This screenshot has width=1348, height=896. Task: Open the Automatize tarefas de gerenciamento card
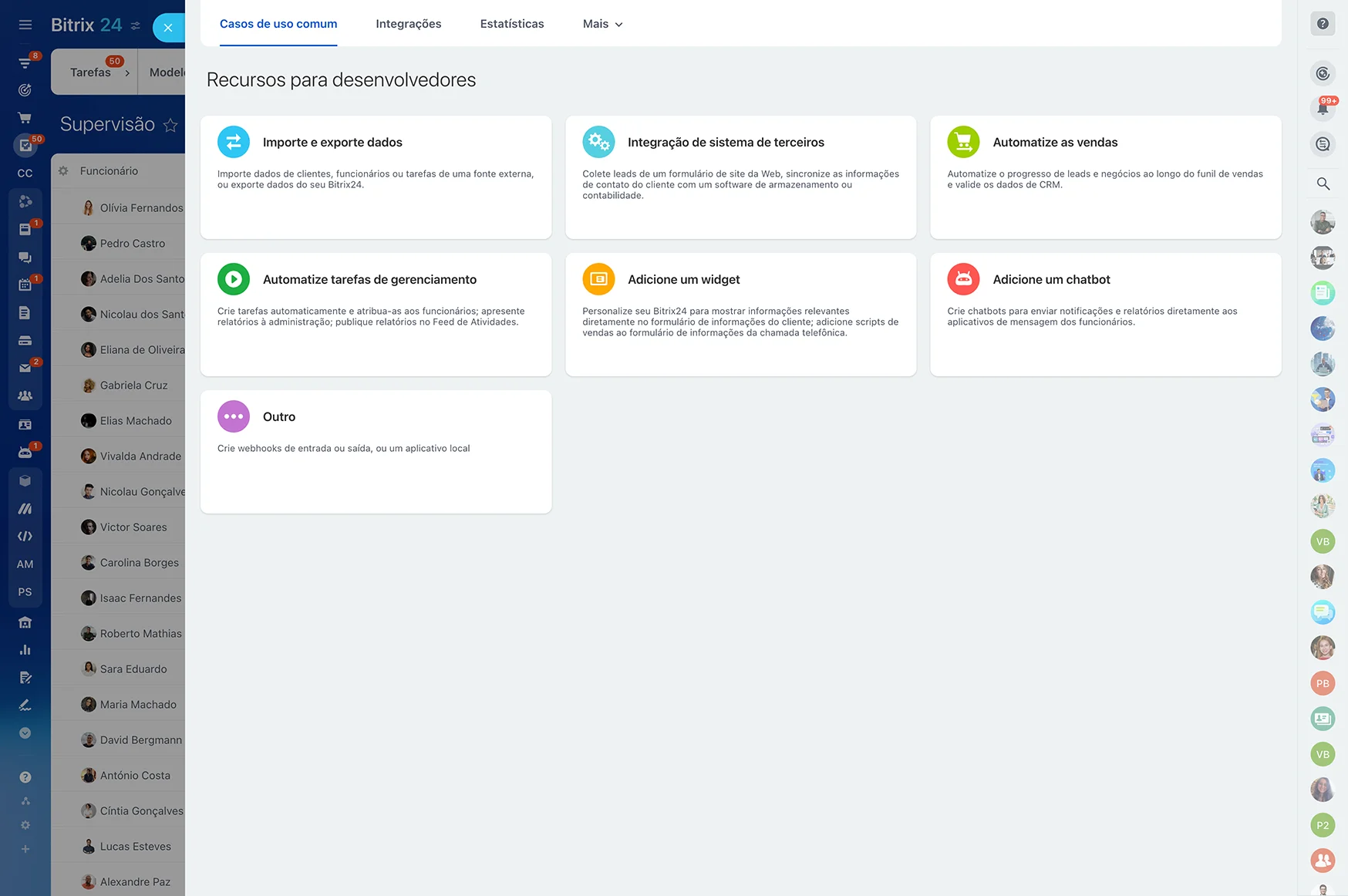pyautogui.click(x=376, y=314)
